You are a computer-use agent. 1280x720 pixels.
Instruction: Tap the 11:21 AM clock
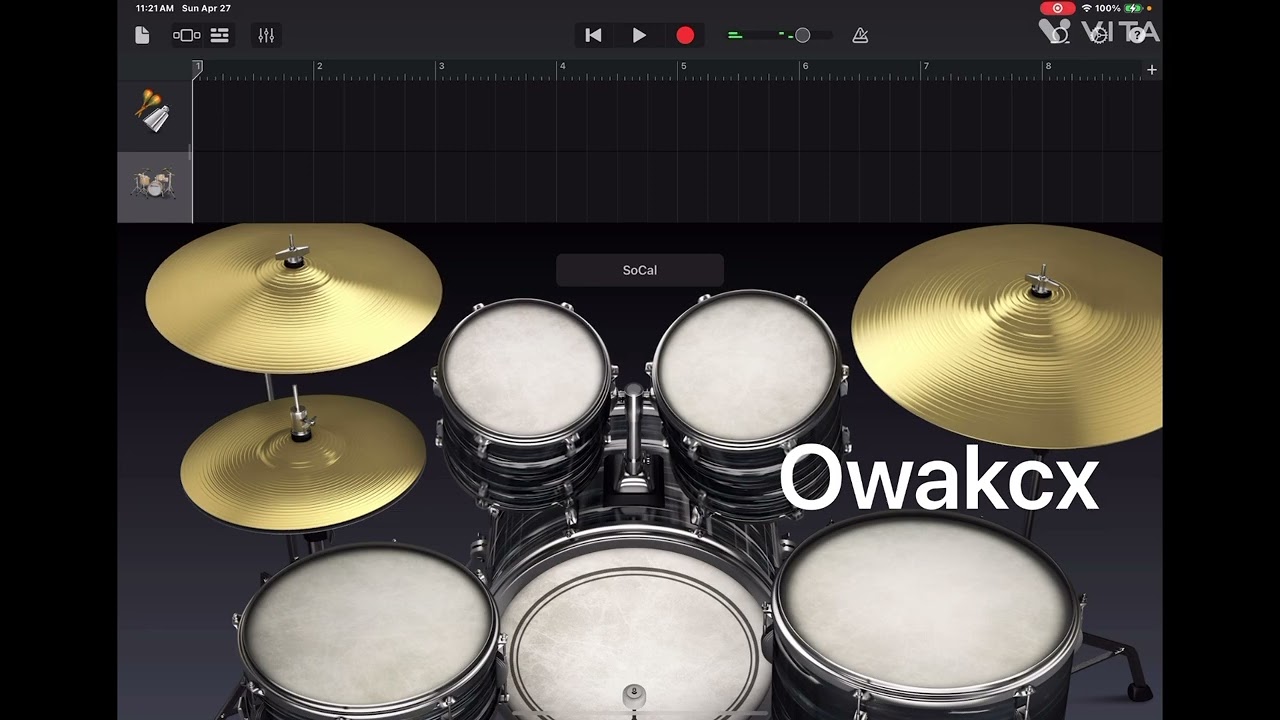point(155,8)
